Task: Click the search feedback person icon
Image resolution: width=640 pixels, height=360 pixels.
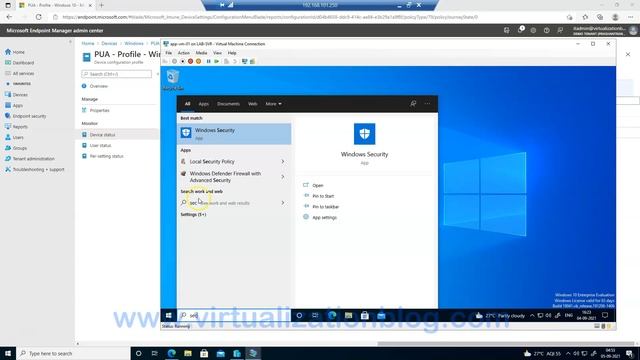Action: tap(413, 104)
